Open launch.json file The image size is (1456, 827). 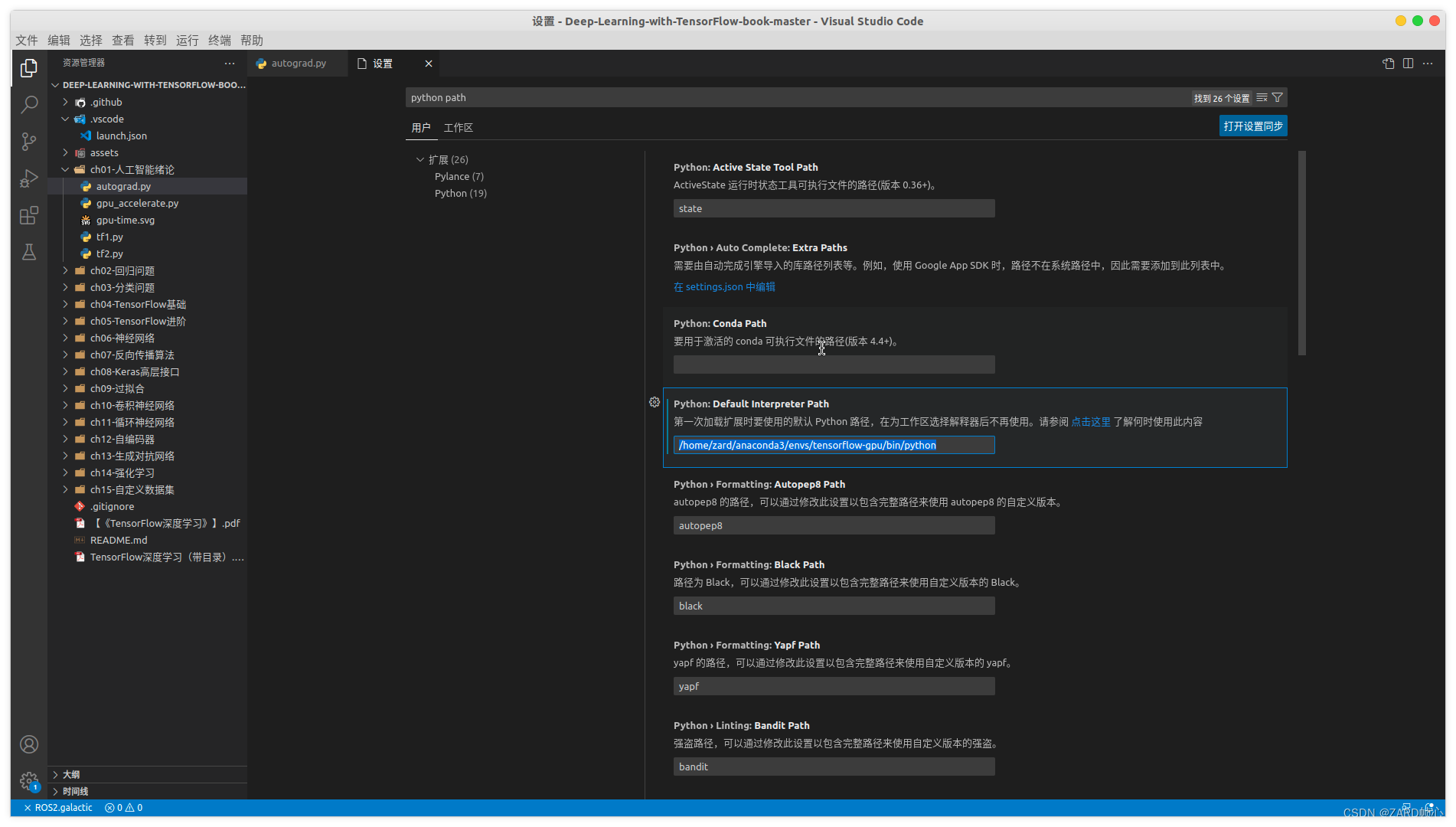pos(122,136)
